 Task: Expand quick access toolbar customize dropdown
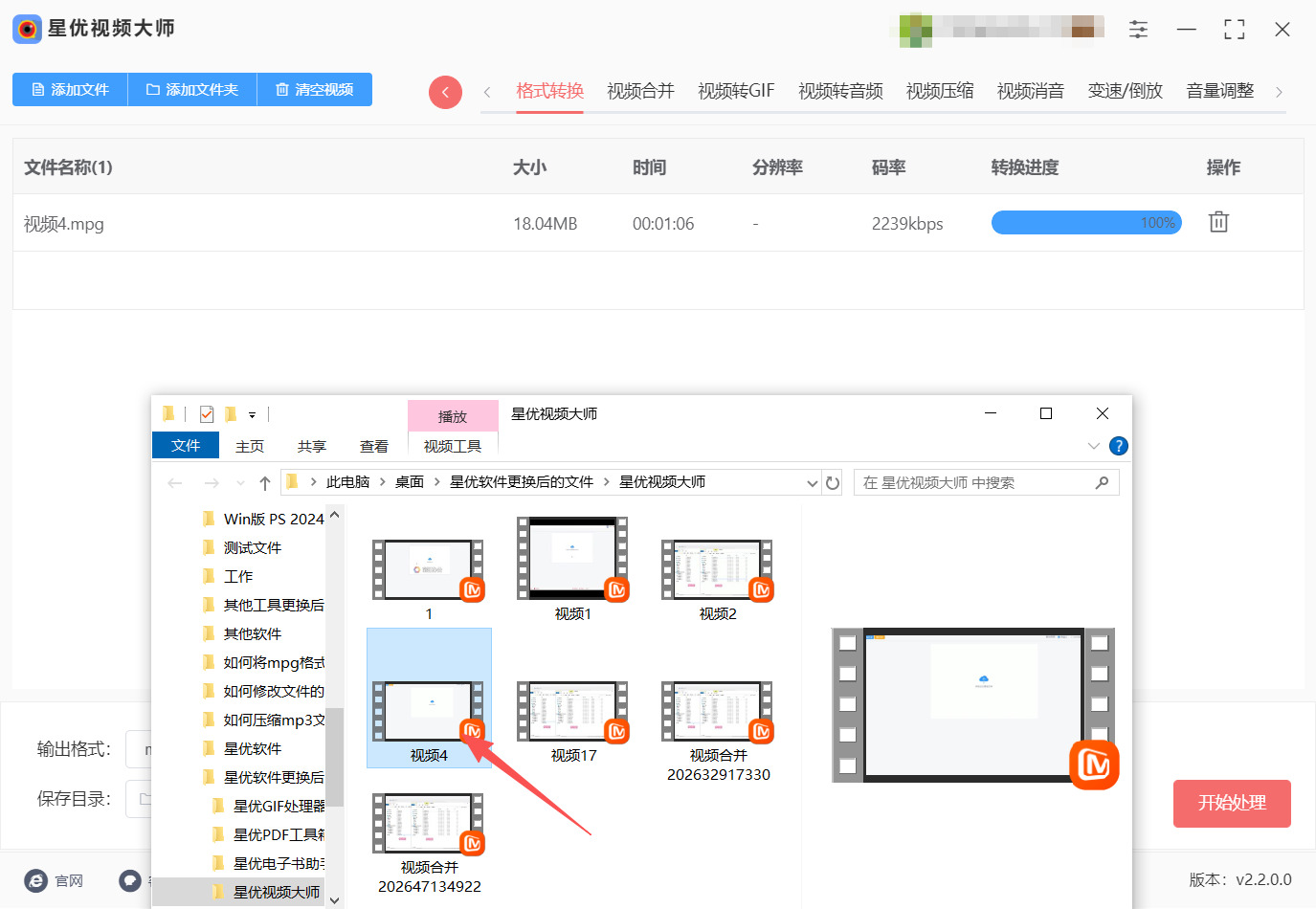click(253, 415)
